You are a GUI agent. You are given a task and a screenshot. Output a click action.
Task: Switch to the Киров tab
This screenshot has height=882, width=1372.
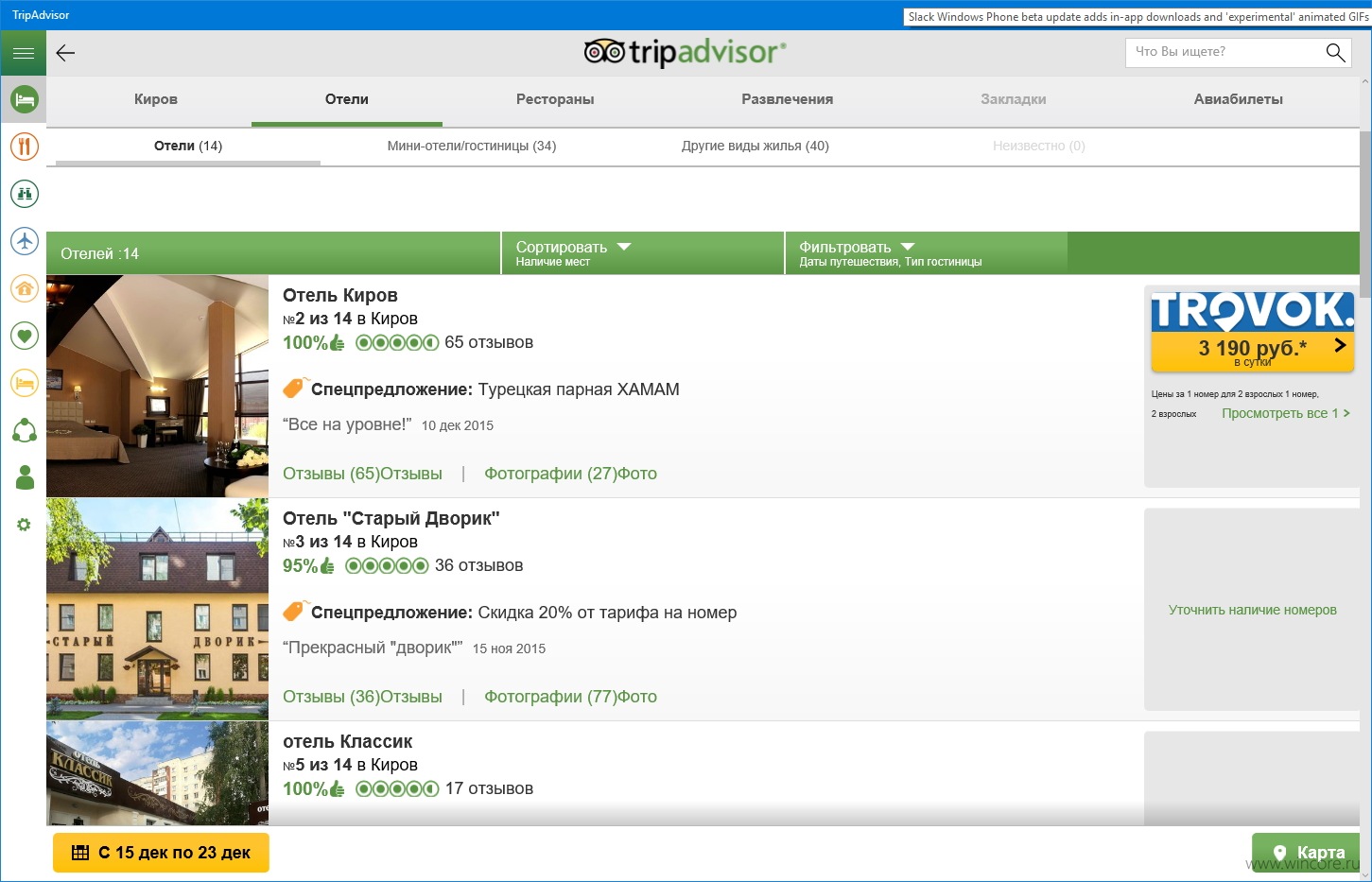tap(156, 99)
